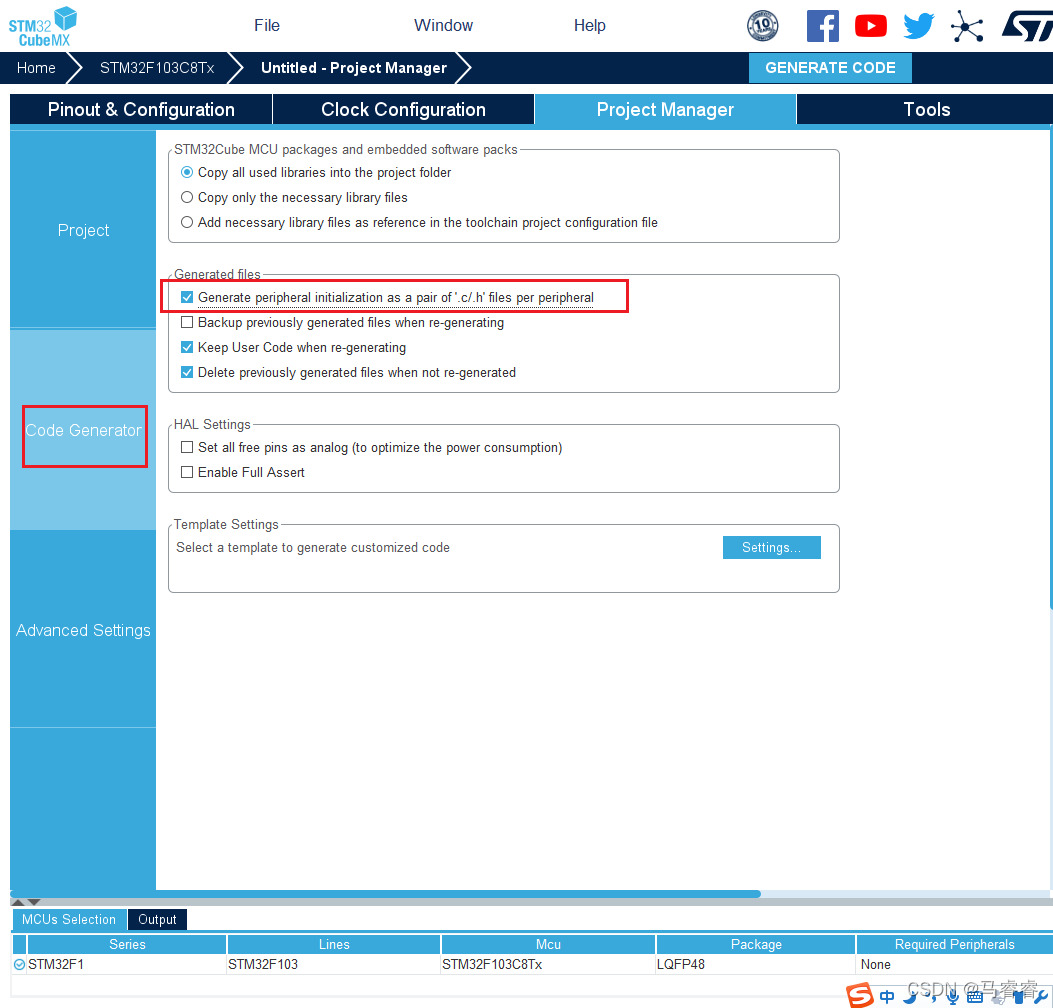Sort by the Lines column header
The image size is (1053, 1008).
coord(334,944)
